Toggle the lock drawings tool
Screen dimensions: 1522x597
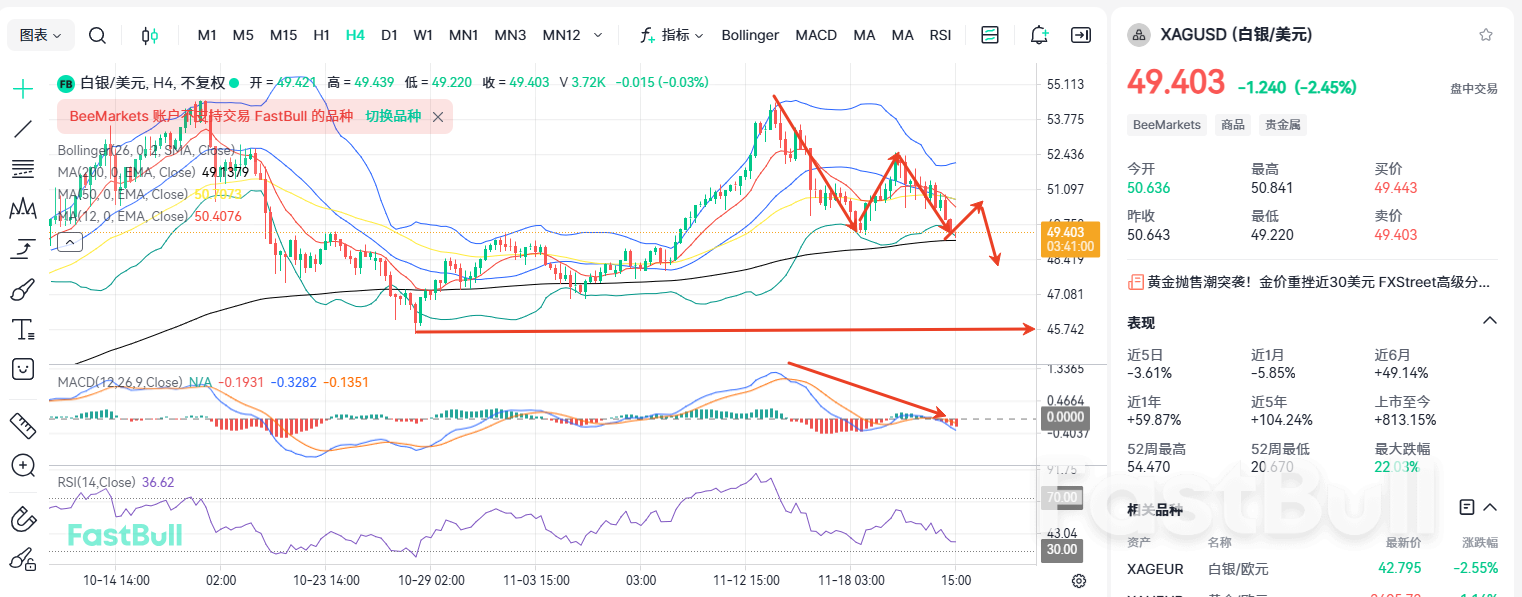[x=22, y=559]
